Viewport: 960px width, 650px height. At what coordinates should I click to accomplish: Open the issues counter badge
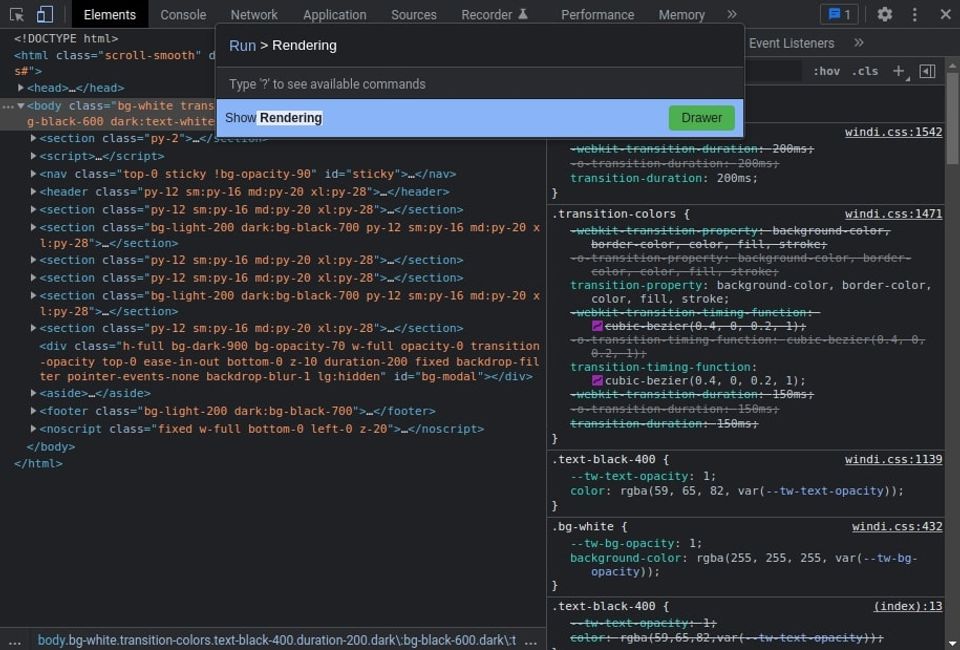coord(839,15)
